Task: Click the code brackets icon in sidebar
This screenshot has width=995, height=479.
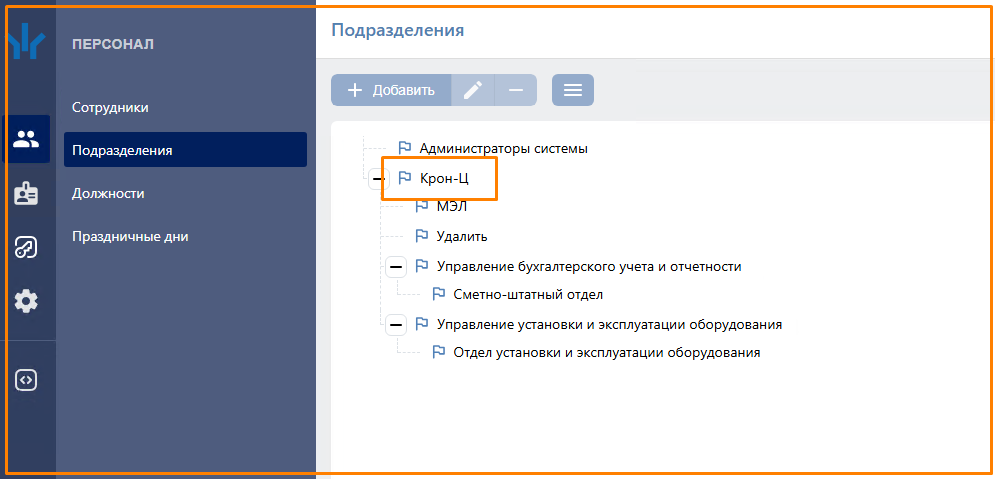Action: tap(26, 380)
